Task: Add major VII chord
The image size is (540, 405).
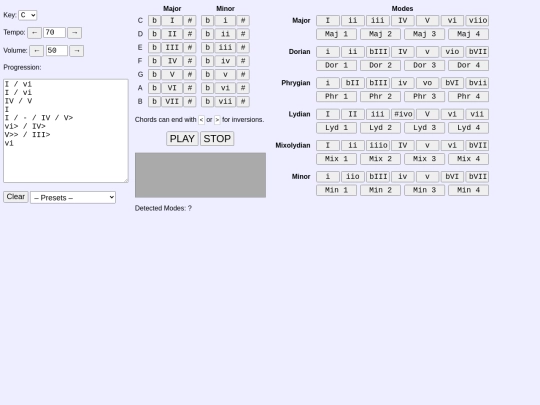Action: 172,101
